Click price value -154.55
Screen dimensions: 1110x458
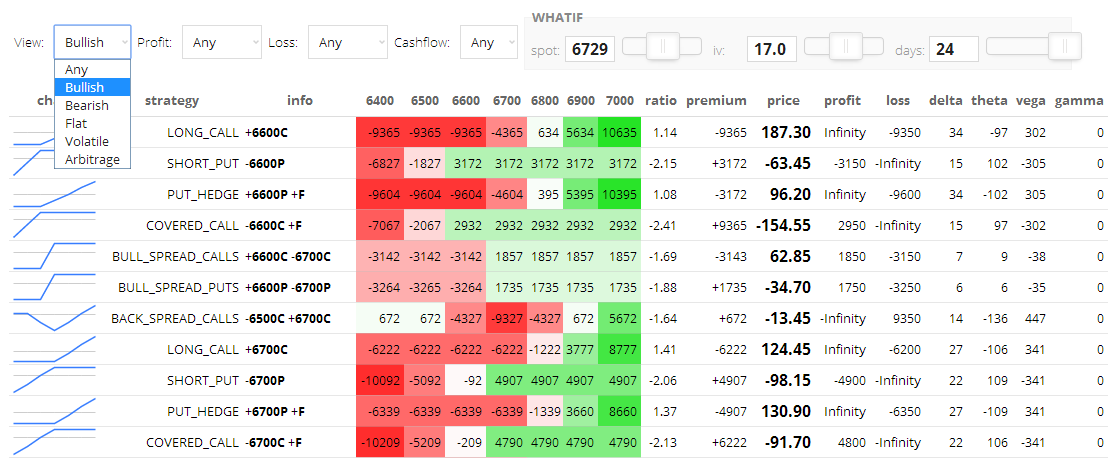pyautogui.click(x=783, y=226)
